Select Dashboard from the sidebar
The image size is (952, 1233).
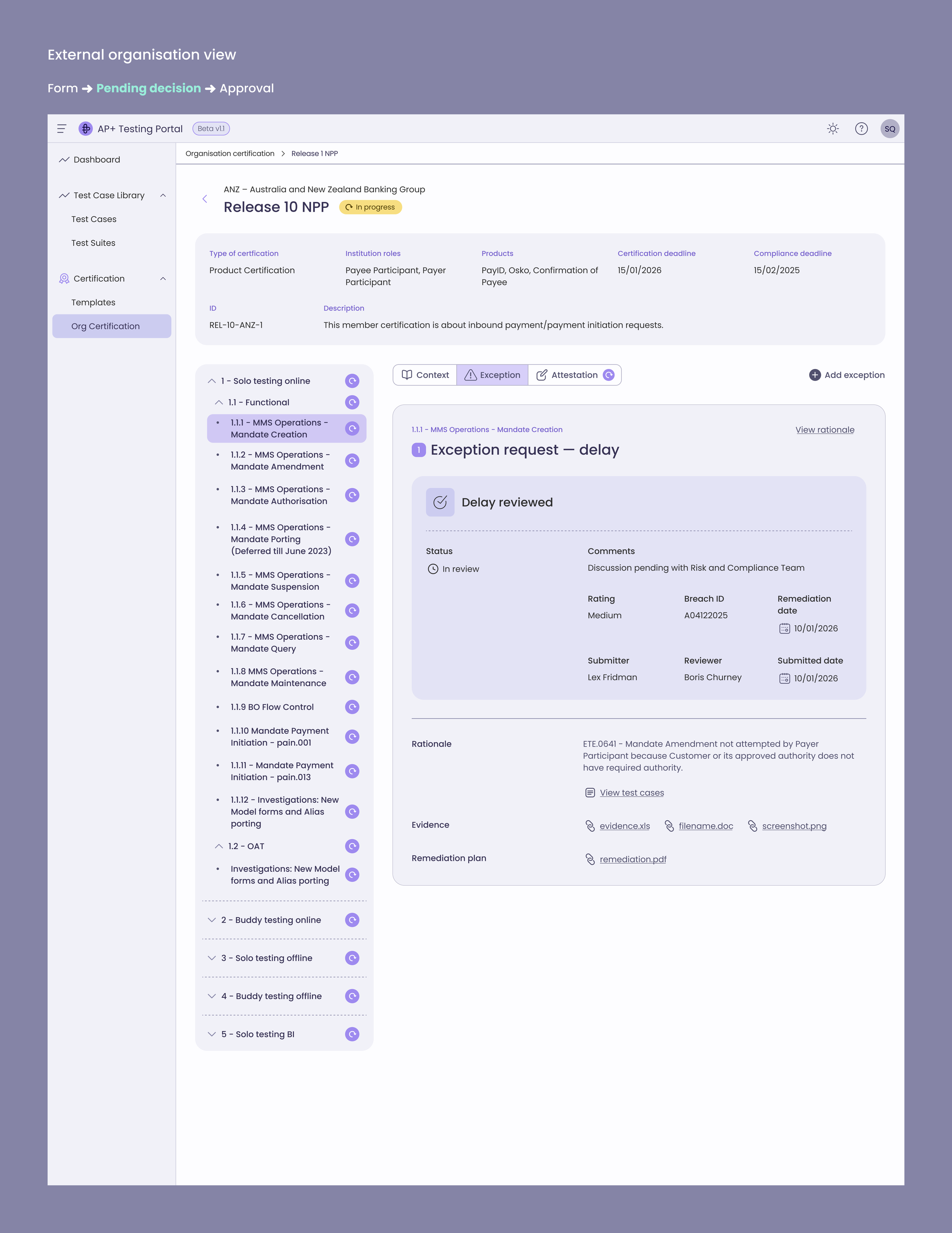[x=97, y=159]
